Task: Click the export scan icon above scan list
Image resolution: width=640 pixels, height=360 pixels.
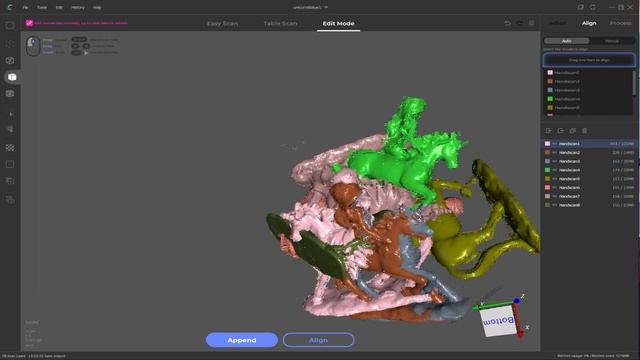Action: click(560, 131)
